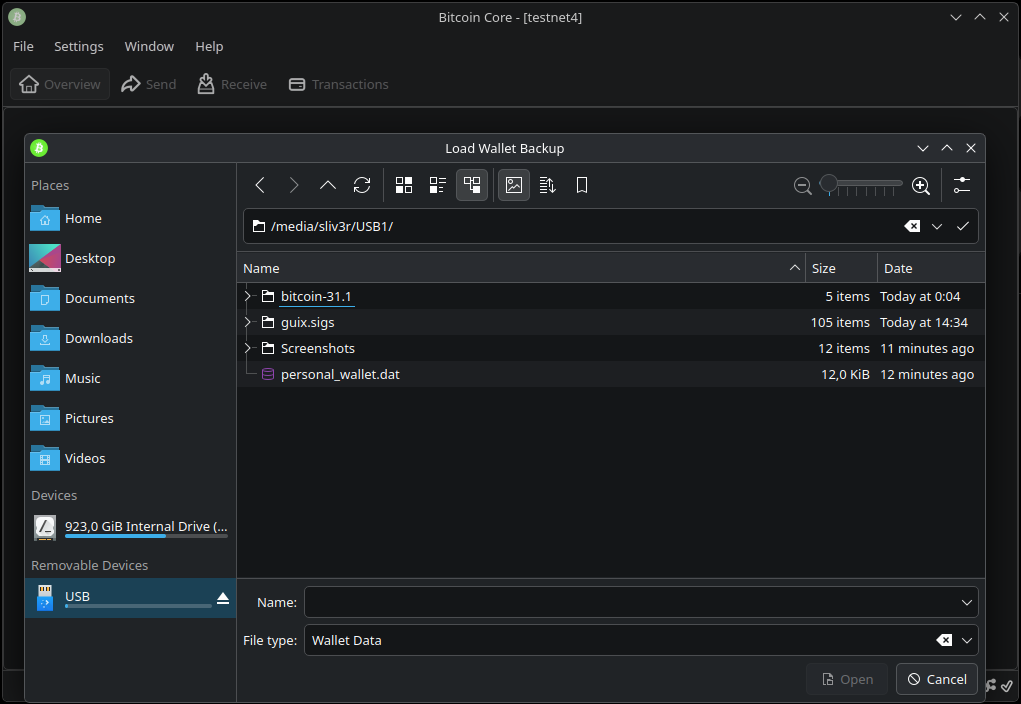Go back to the previous folder
This screenshot has width=1021, height=704.
click(x=260, y=186)
